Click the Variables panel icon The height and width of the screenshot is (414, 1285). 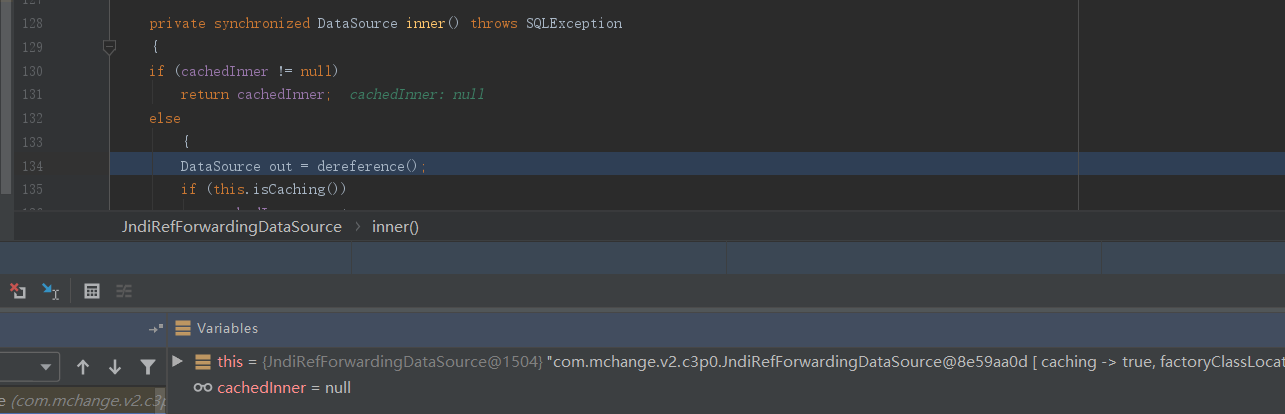click(182, 328)
